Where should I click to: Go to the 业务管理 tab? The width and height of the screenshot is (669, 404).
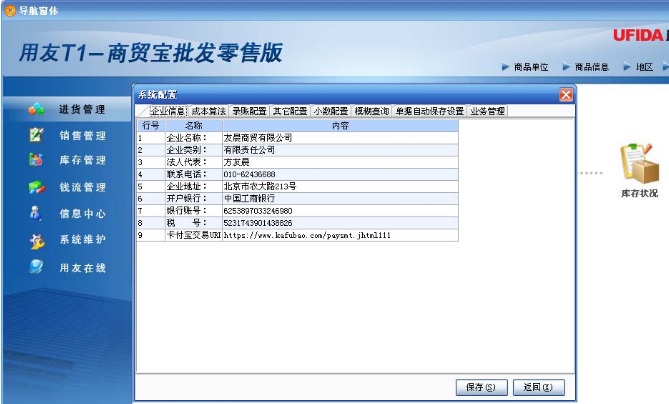click(x=488, y=111)
